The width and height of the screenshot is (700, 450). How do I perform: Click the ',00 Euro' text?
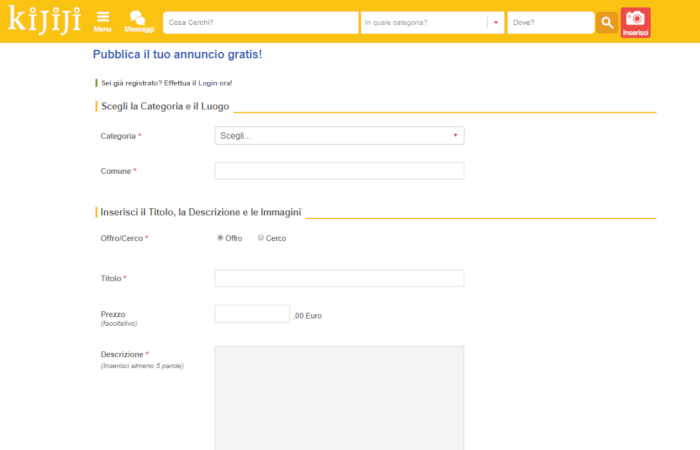tap(308, 316)
